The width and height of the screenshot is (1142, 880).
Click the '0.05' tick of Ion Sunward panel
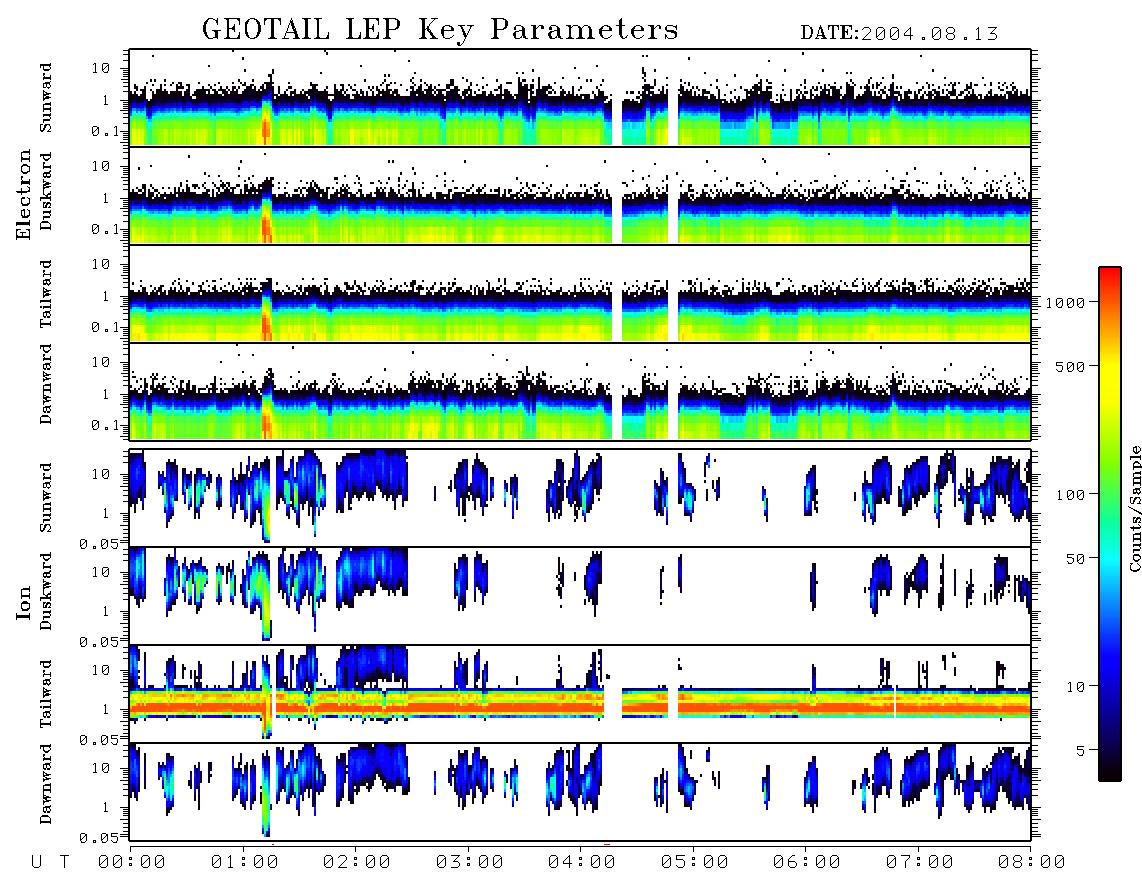click(x=98, y=543)
